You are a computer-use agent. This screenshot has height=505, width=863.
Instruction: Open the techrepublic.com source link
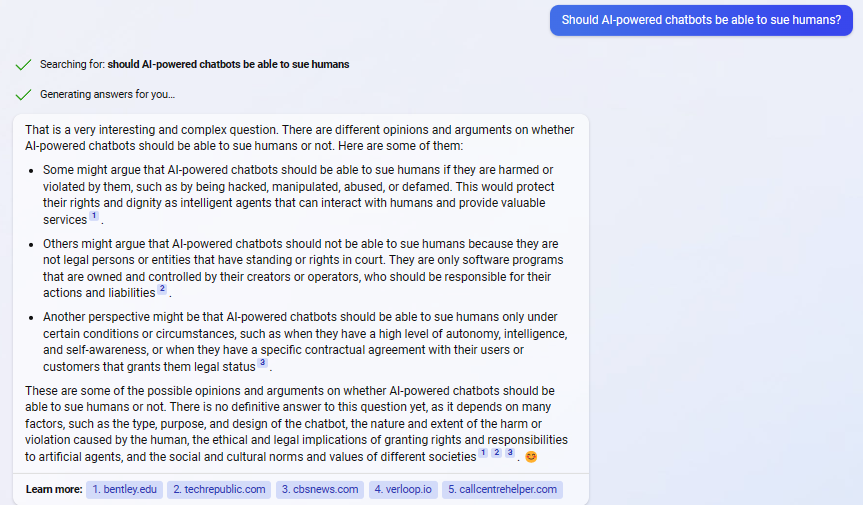coord(219,490)
